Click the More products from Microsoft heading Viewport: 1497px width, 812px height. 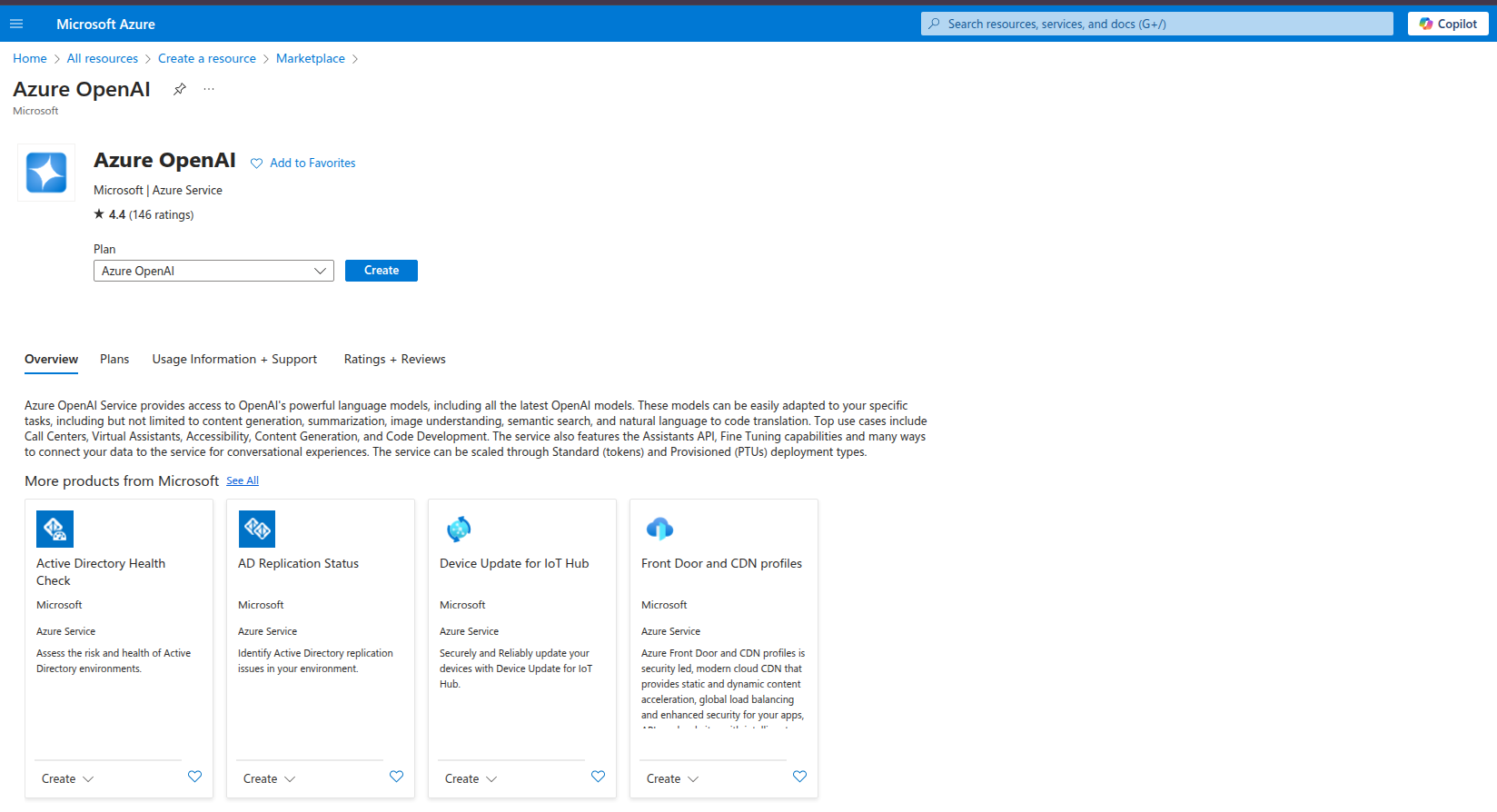[x=122, y=481]
